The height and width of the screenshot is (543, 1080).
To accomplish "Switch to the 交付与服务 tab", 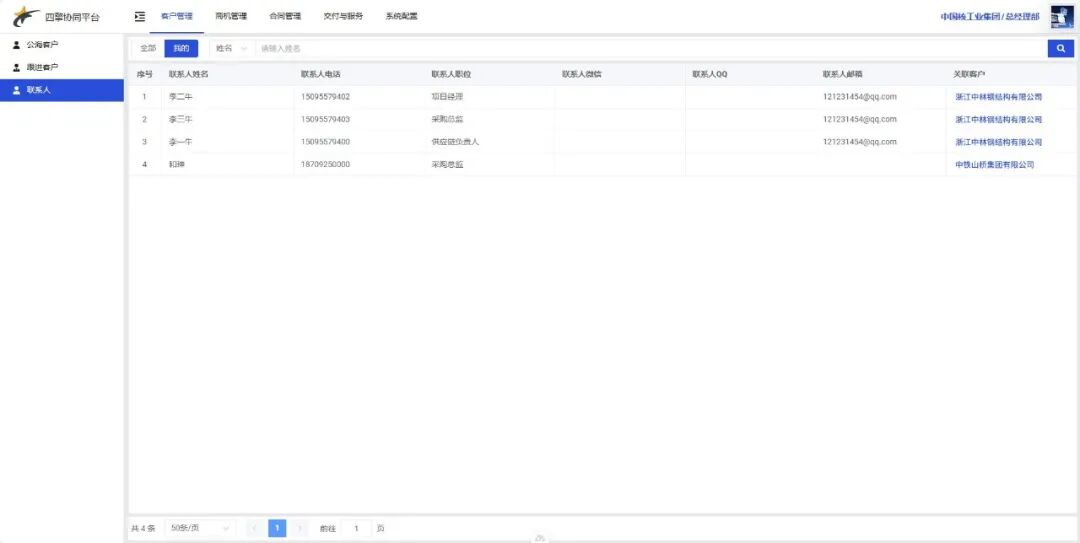I will point(343,17).
